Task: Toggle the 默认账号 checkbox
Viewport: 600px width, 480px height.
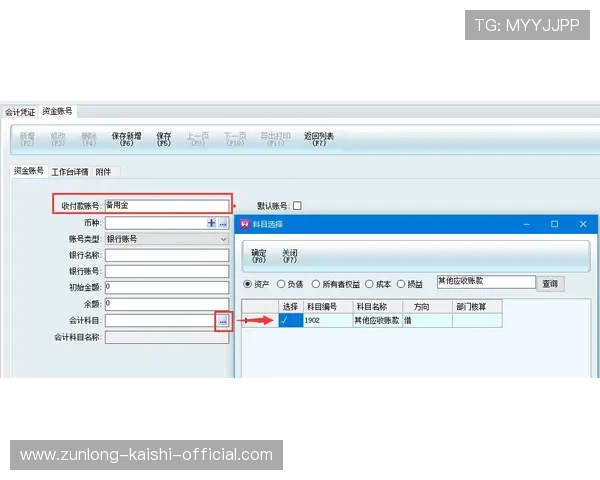Action: point(297,206)
